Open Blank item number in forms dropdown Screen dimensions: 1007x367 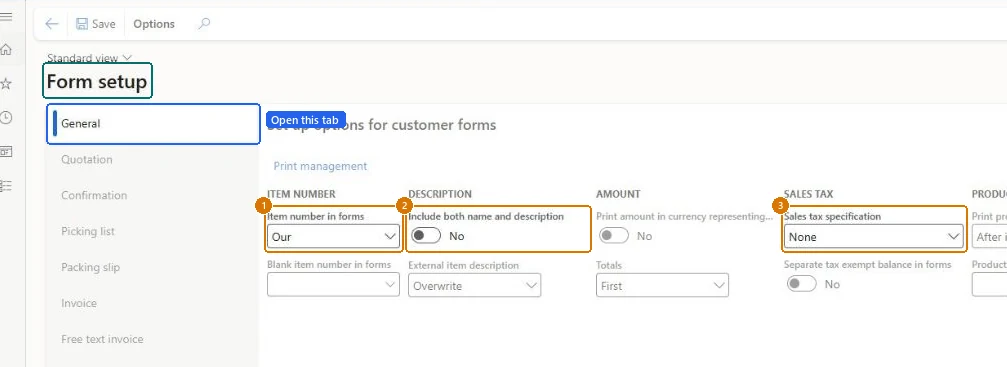tap(333, 285)
